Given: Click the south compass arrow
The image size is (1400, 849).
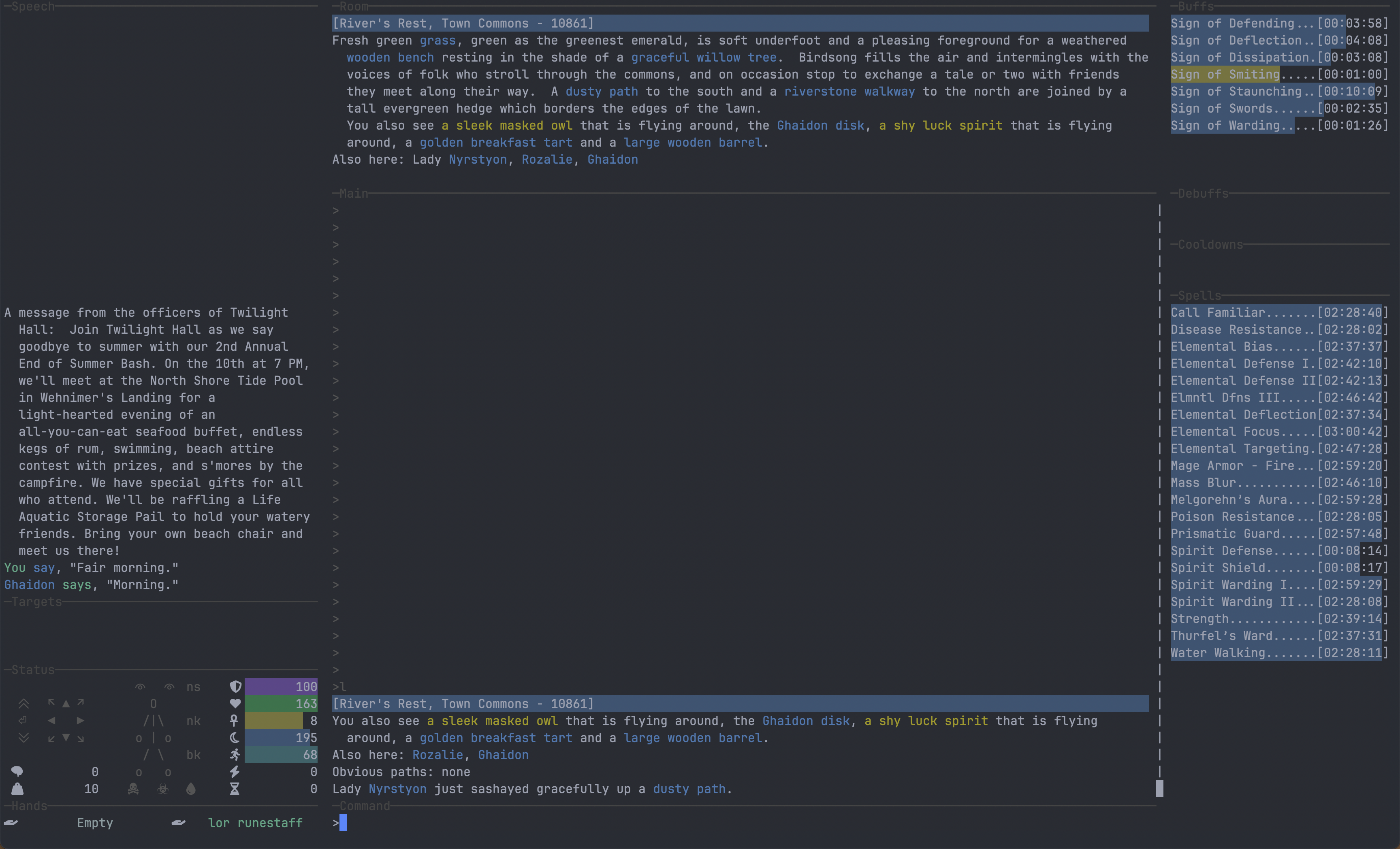Looking at the screenshot, I should tap(66, 738).
